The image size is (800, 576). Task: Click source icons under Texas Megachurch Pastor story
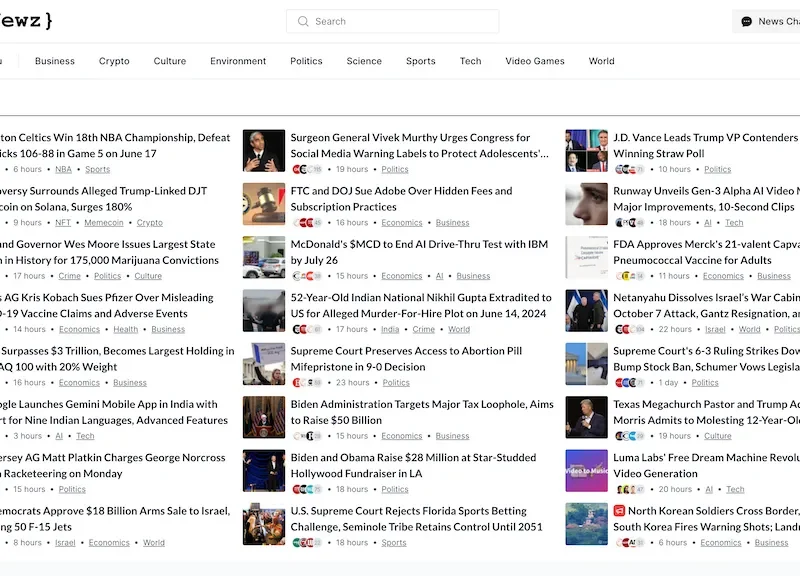click(630, 436)
